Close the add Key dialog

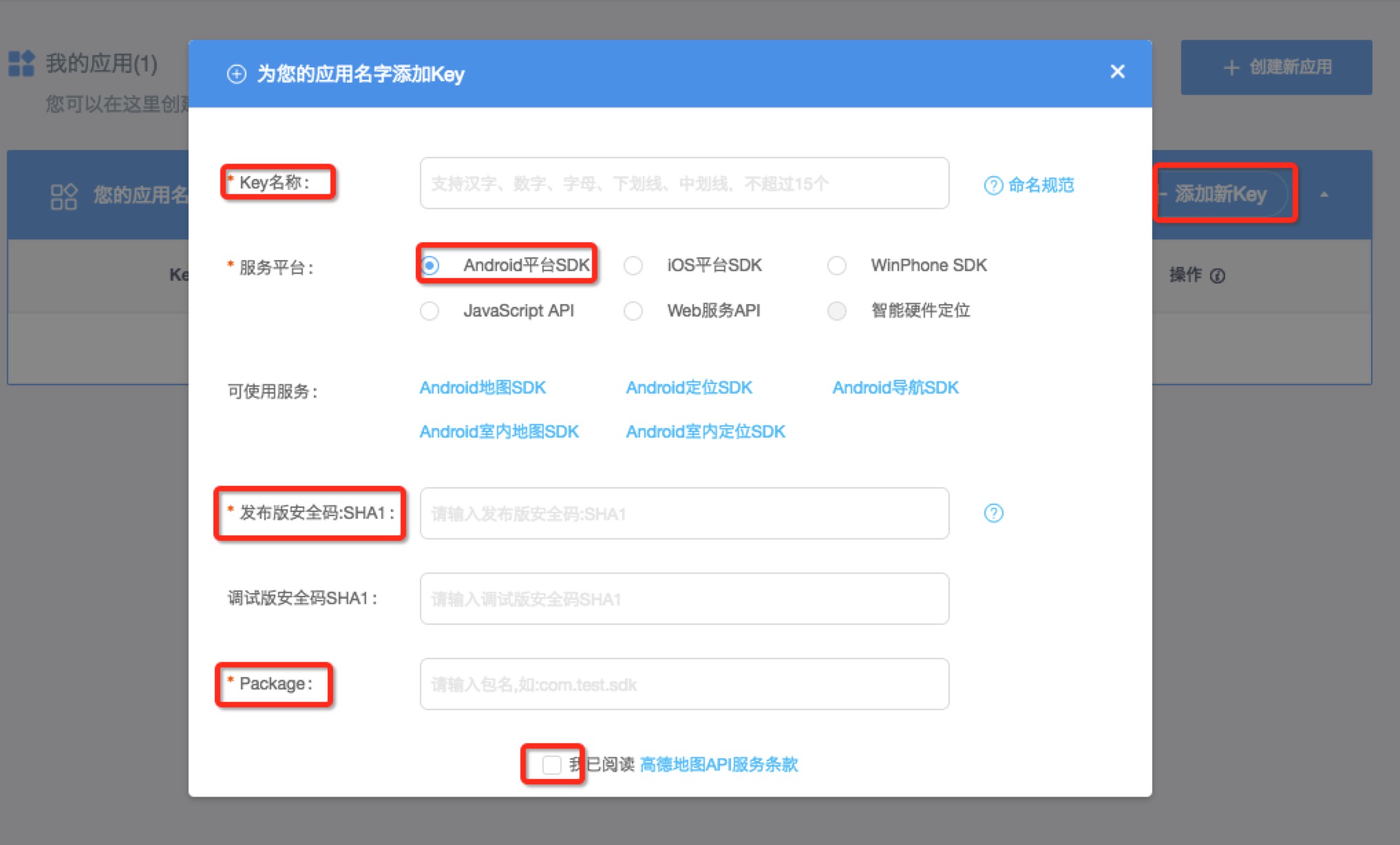pyautogui.click(x=1117, y=72)
